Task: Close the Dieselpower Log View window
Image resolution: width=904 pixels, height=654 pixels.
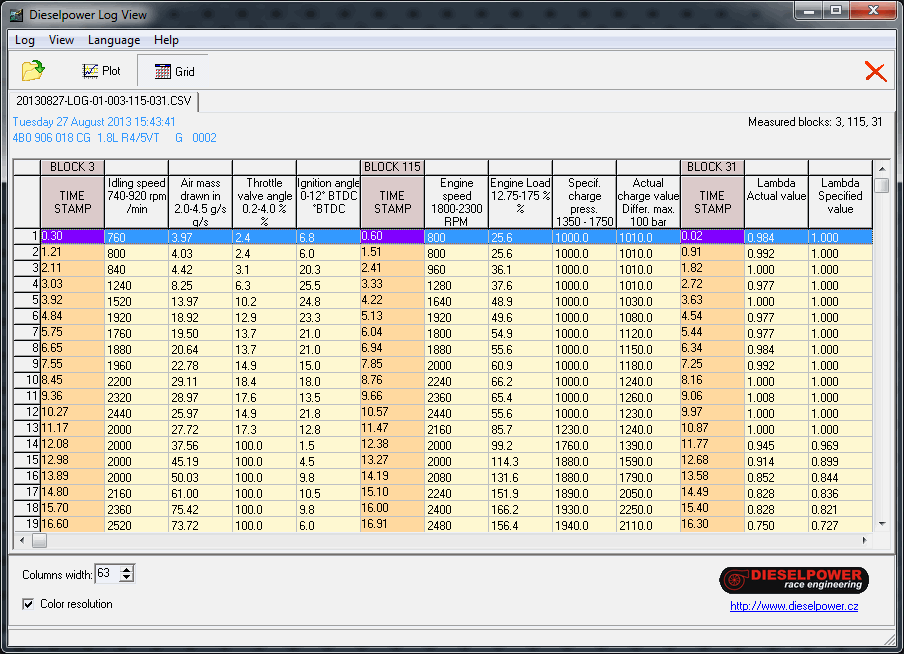Action: click(872, 10)
